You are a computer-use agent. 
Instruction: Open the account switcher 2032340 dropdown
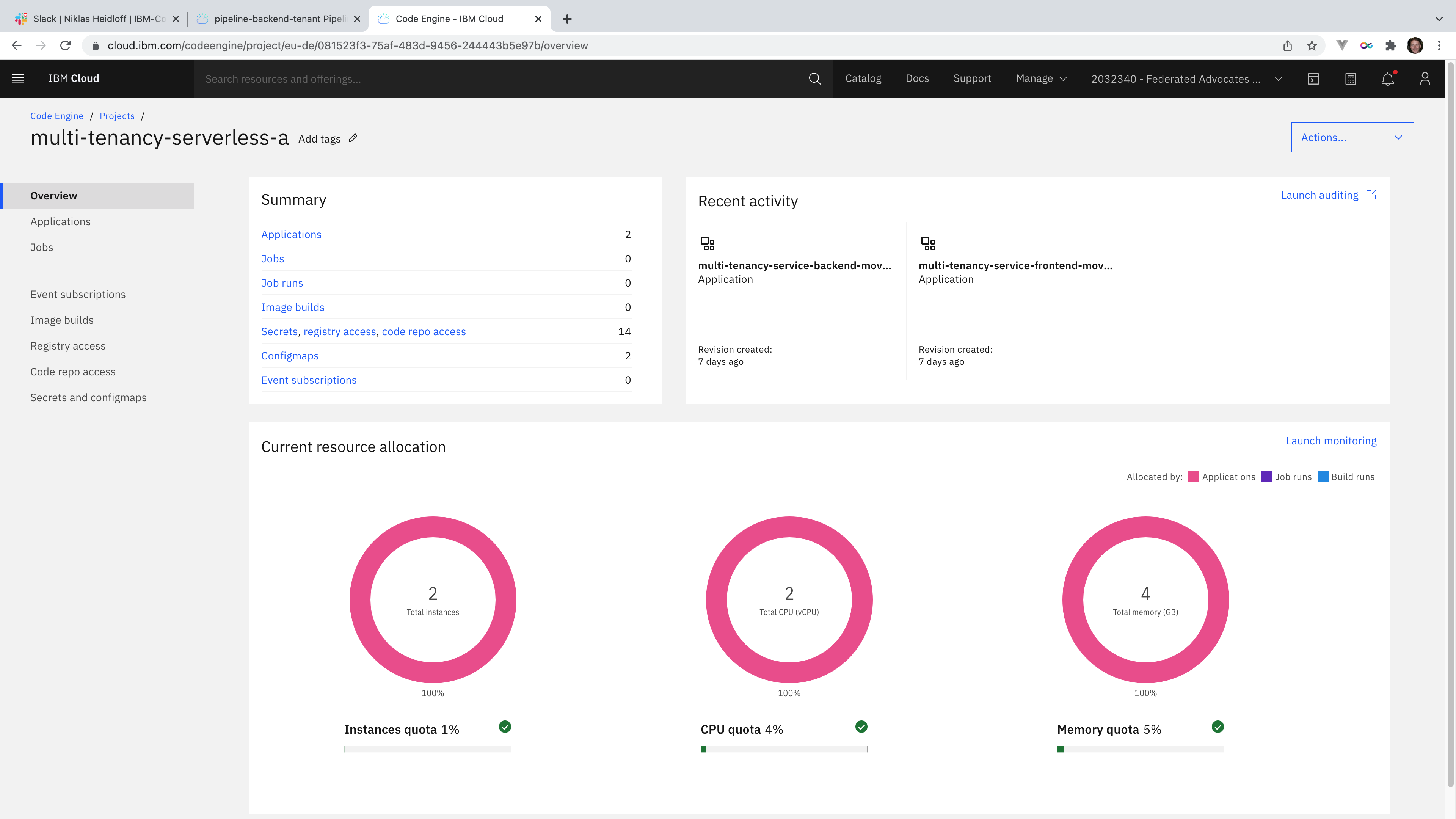pos(1186,79)
